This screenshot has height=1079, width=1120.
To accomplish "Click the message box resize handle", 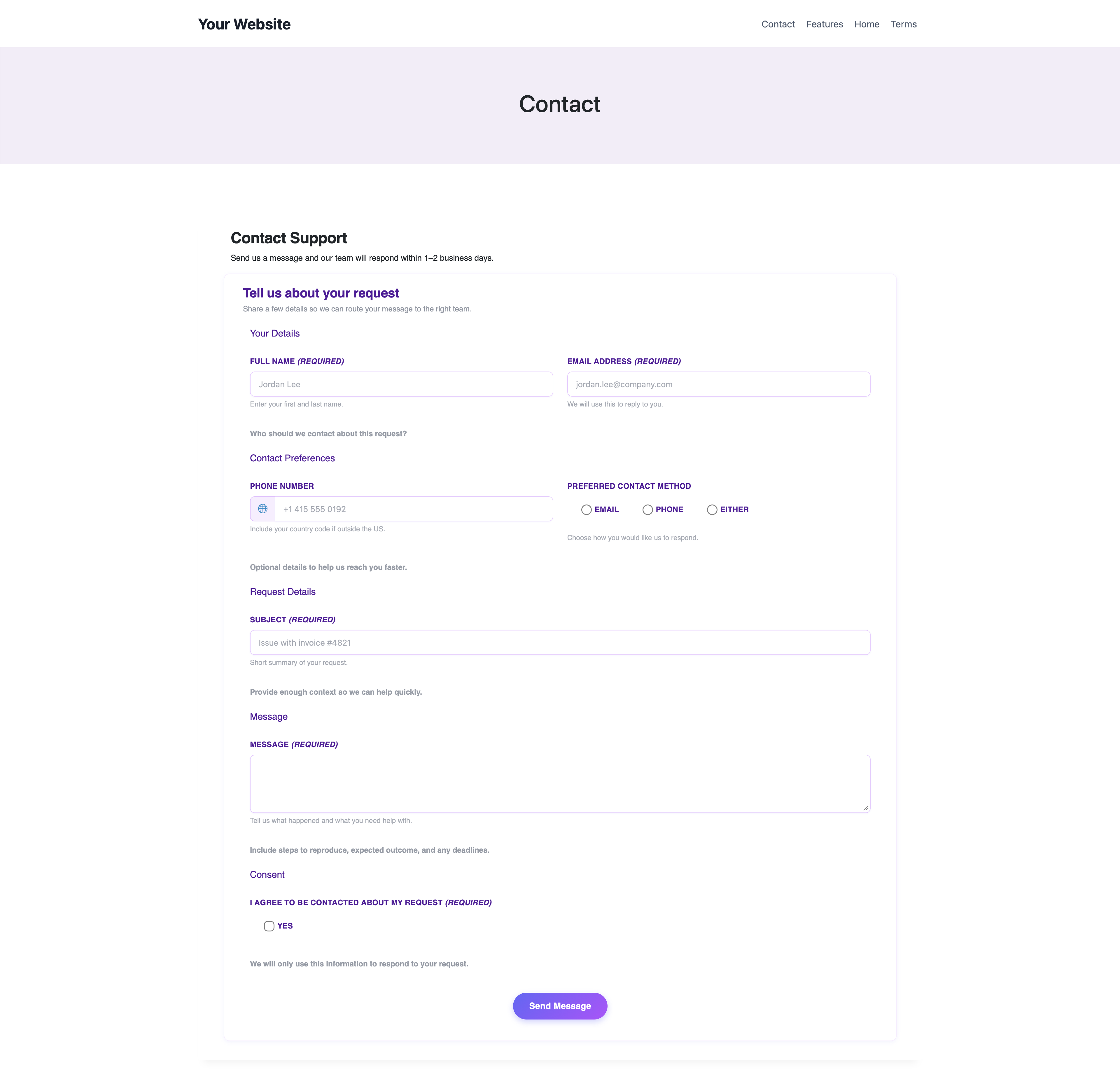I will pos(865,808).
